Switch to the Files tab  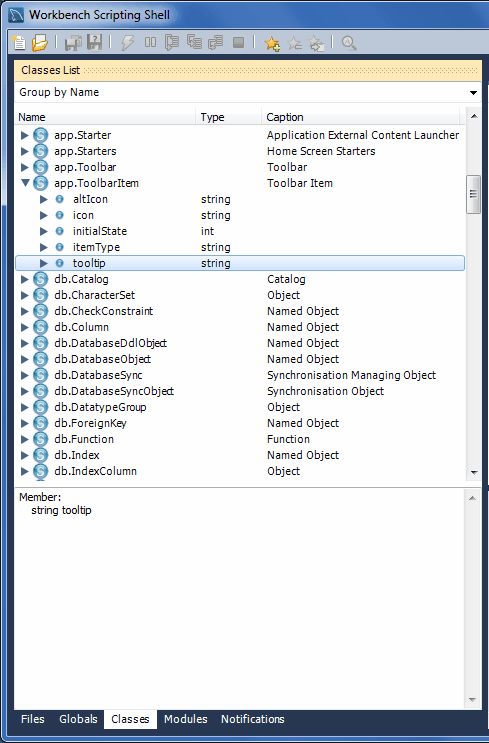coord(33,719)
